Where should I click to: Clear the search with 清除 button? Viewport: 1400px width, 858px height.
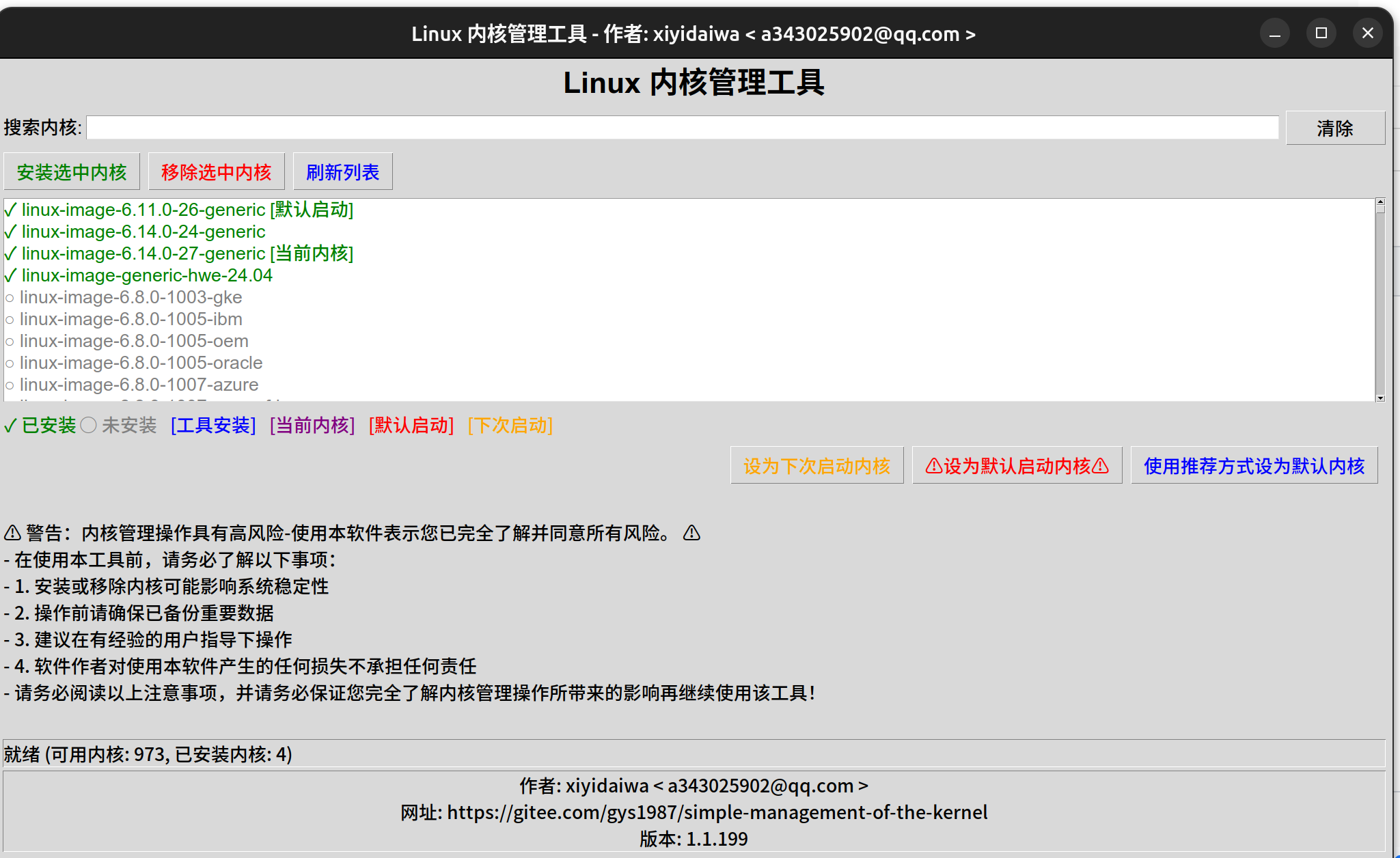[1335, 128]
